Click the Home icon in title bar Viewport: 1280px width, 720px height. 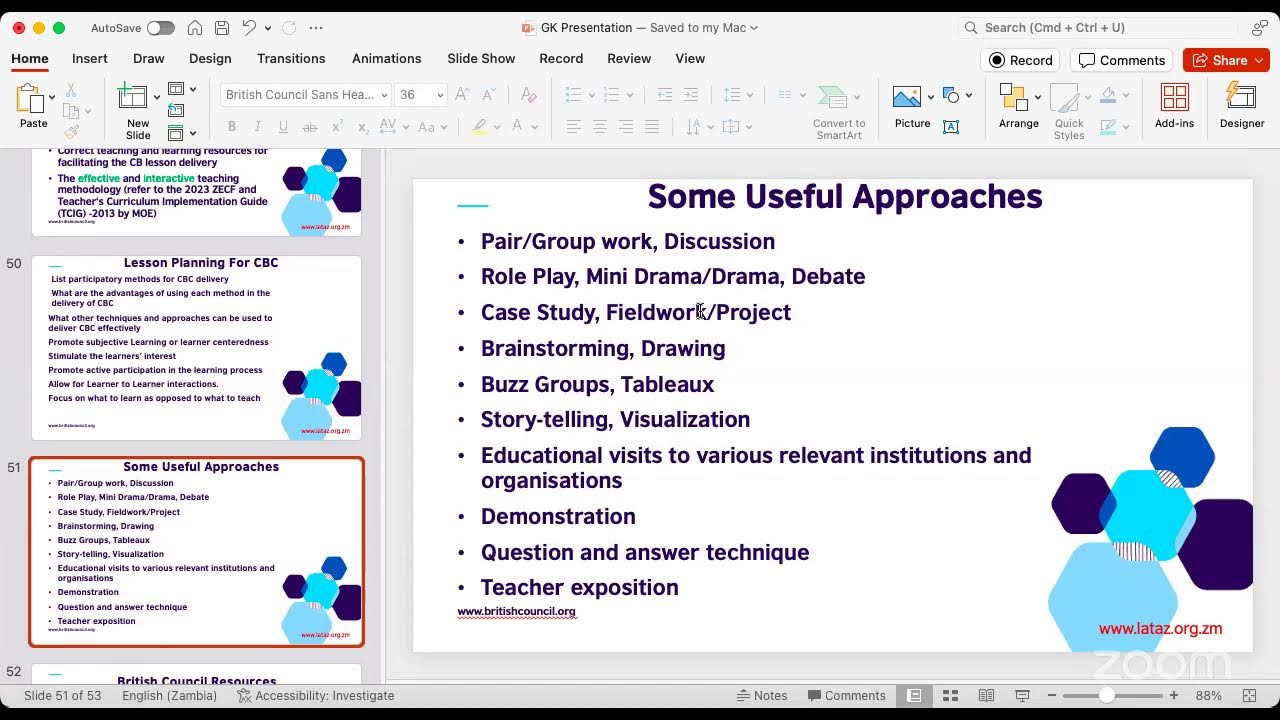pyautogui.click(x=195, y=28)
